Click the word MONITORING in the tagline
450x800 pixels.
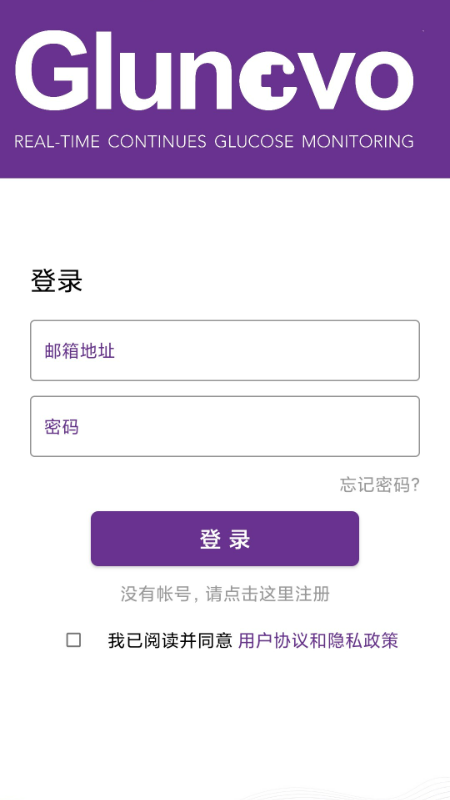(x=358, y=141)
